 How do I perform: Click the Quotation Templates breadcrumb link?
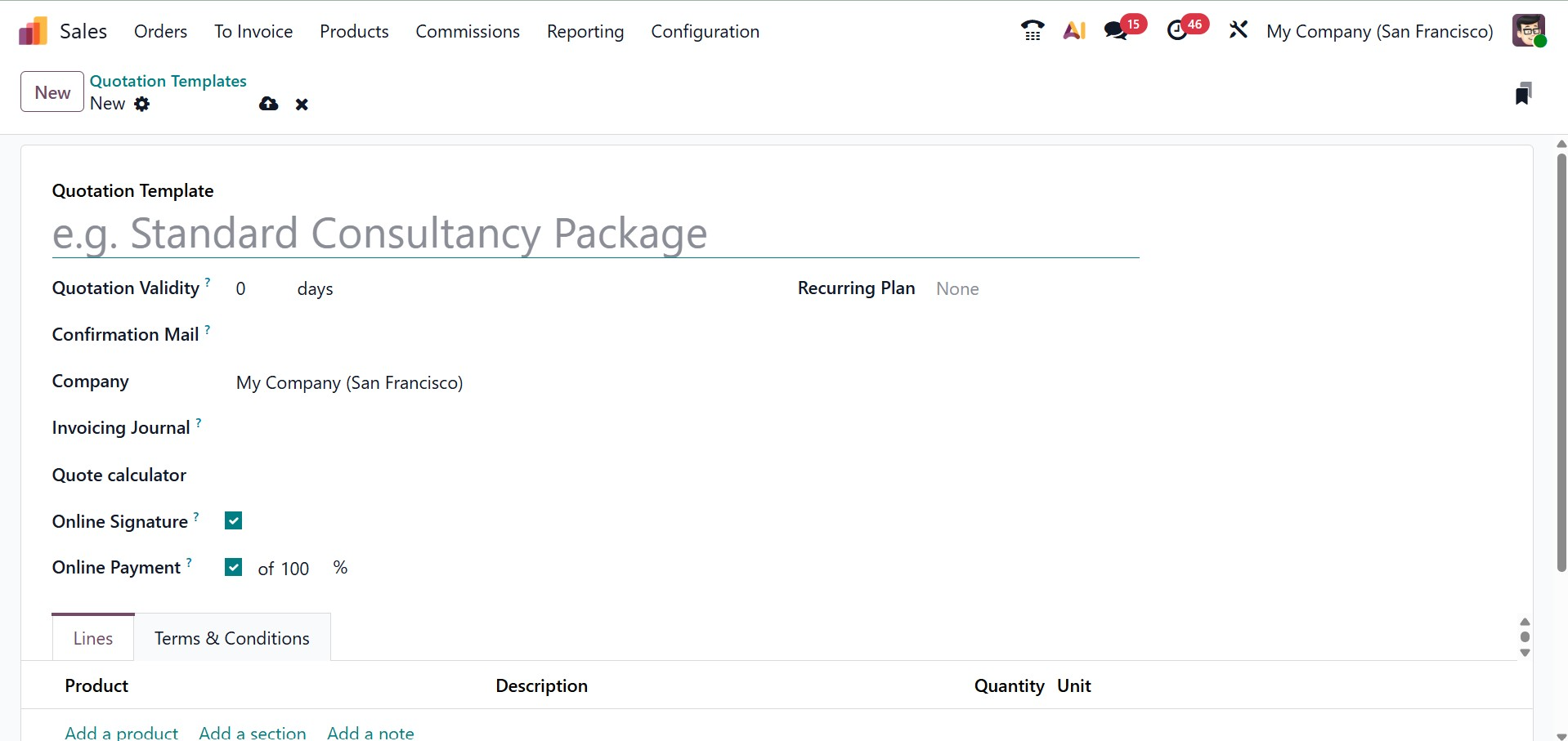(168, 81)
